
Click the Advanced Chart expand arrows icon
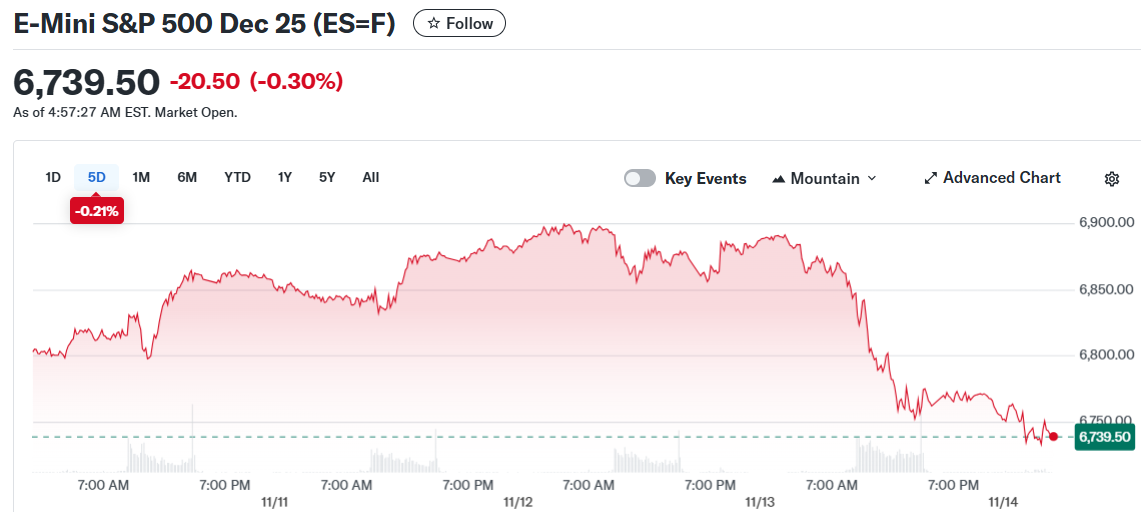point(931,178)
